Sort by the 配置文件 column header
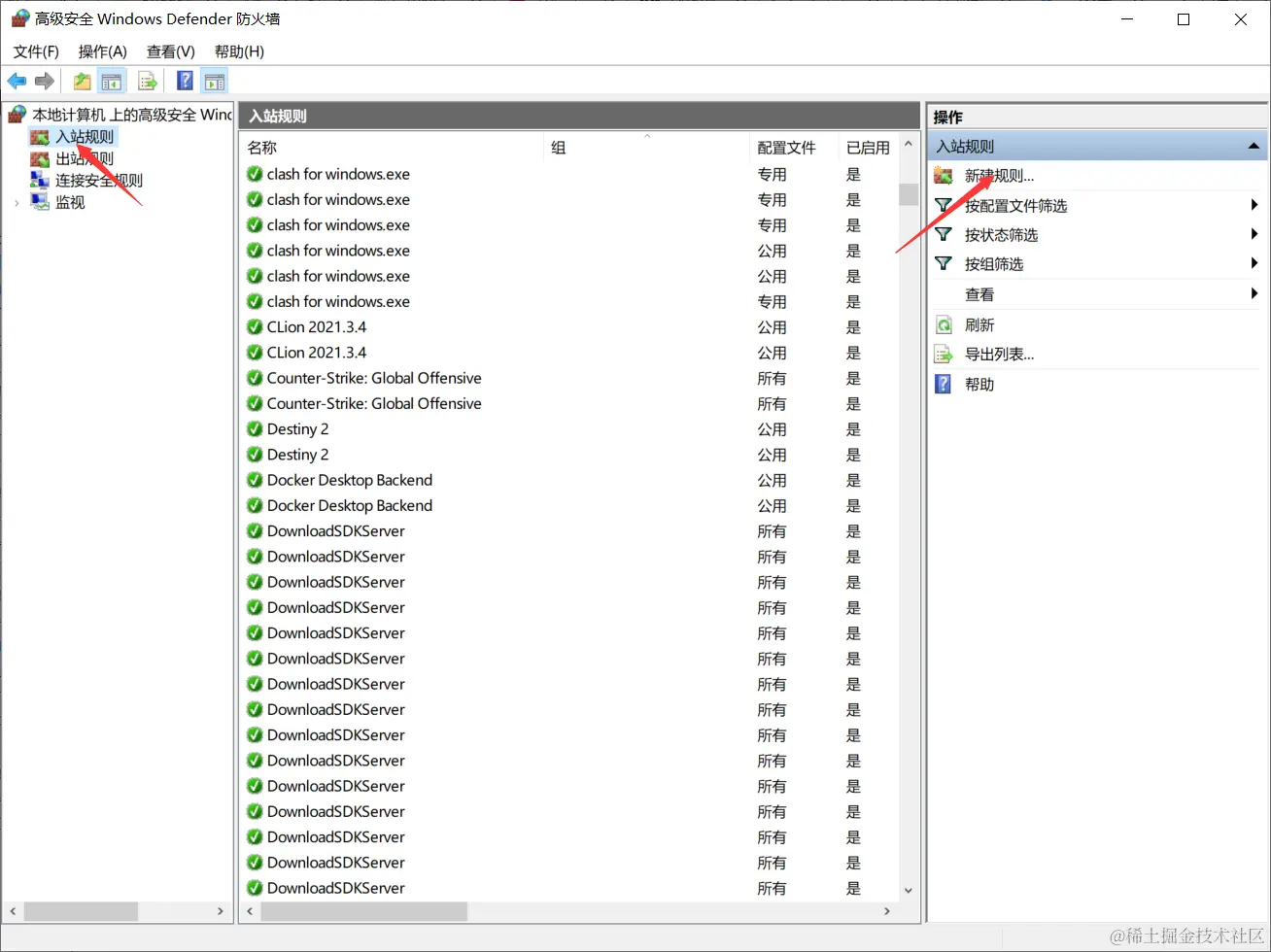 click(x=793, y=148)
